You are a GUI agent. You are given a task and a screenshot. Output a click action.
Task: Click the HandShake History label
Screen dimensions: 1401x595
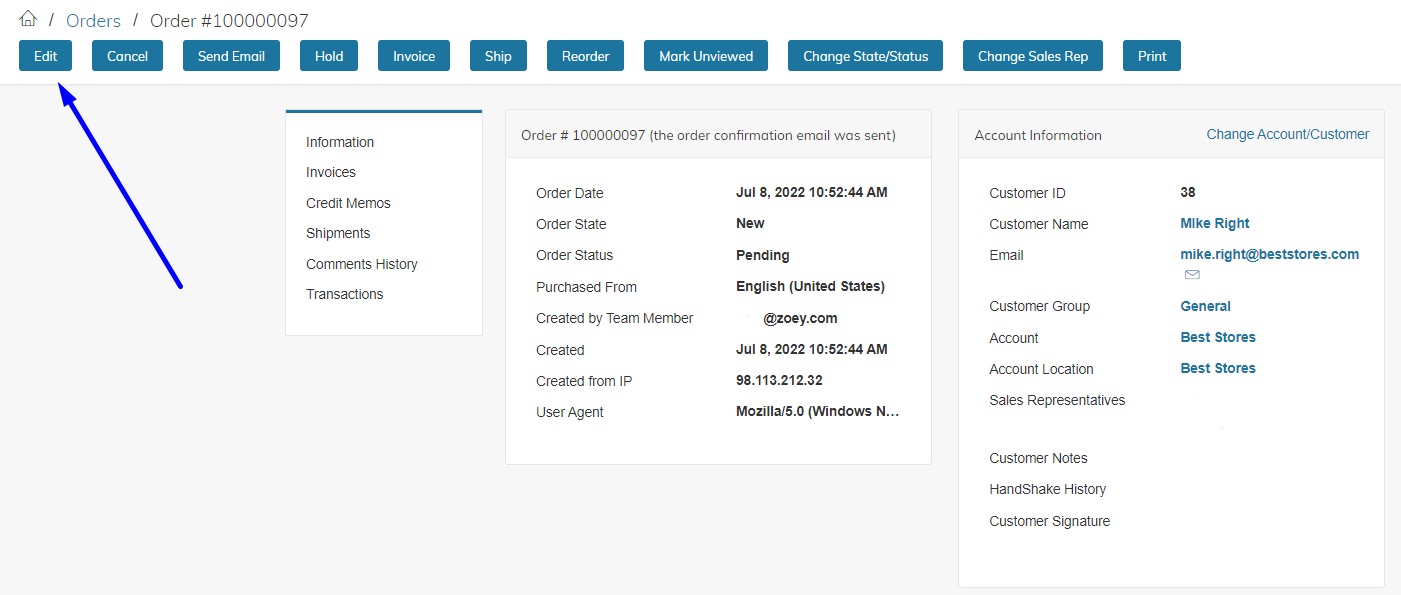tap(1047, 489)
